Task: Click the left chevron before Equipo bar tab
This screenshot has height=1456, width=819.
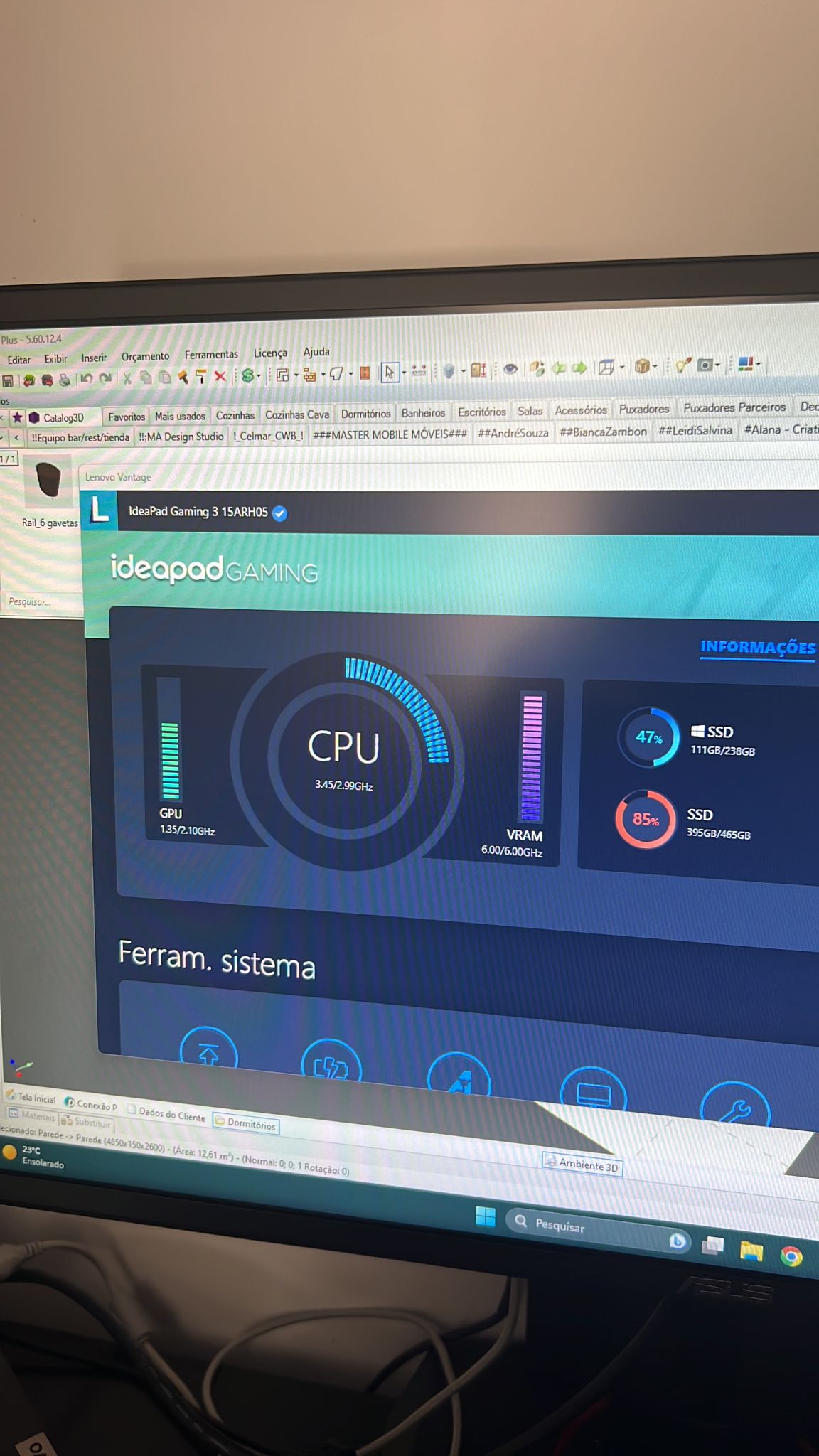Action: (x=16, y=437)
